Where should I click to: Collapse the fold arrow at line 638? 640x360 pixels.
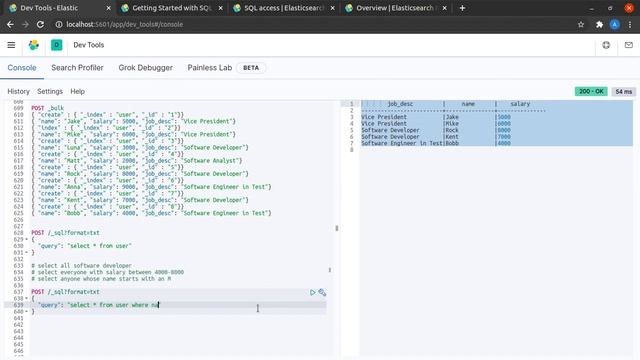(x=27, y=298)
